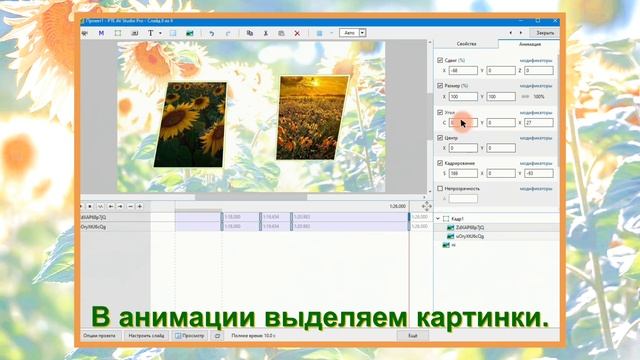The image size is (640, 360).
Task: Click the Stop button on timeline
Action: [x=90, y=207]
